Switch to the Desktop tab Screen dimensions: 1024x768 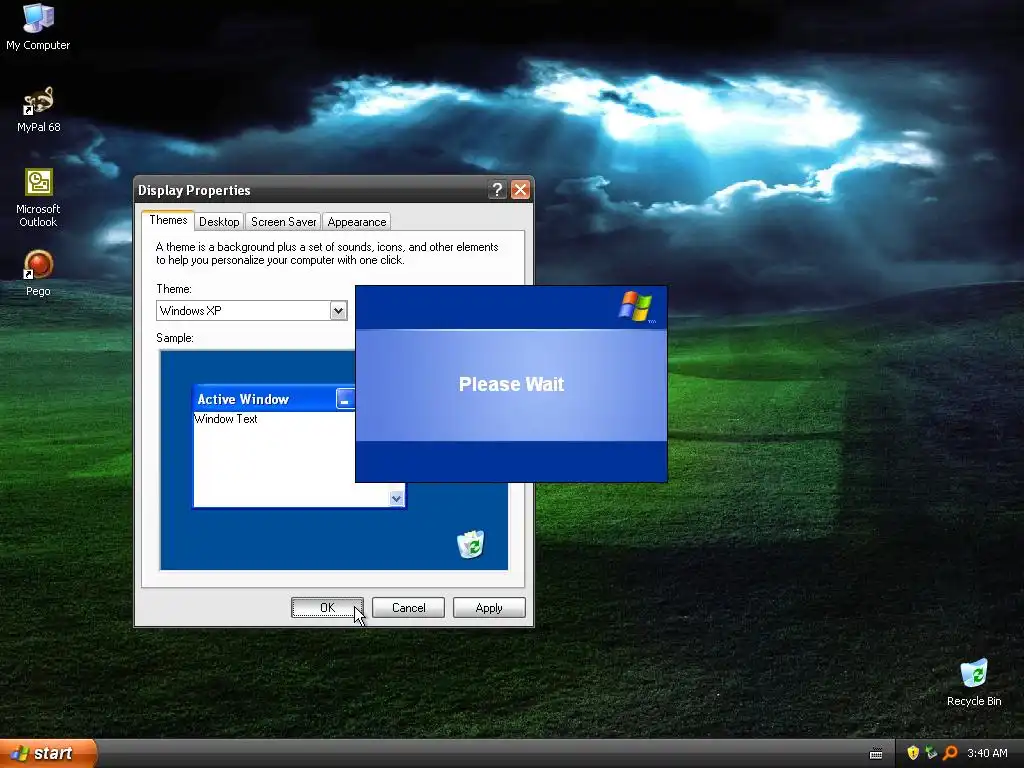point(219,222)
